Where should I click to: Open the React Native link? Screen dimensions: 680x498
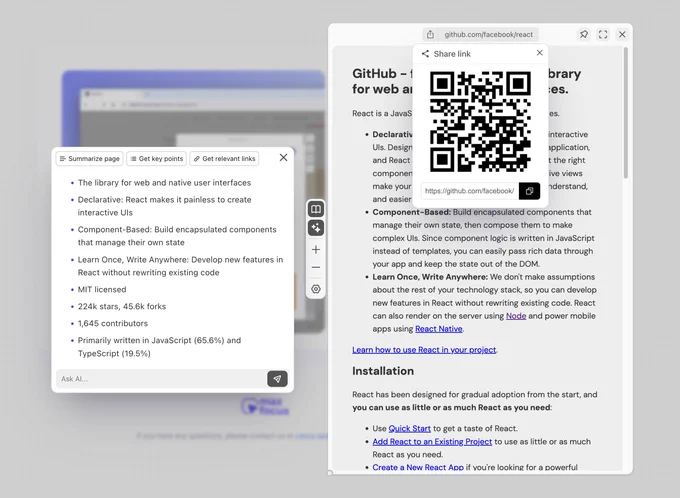439,329
